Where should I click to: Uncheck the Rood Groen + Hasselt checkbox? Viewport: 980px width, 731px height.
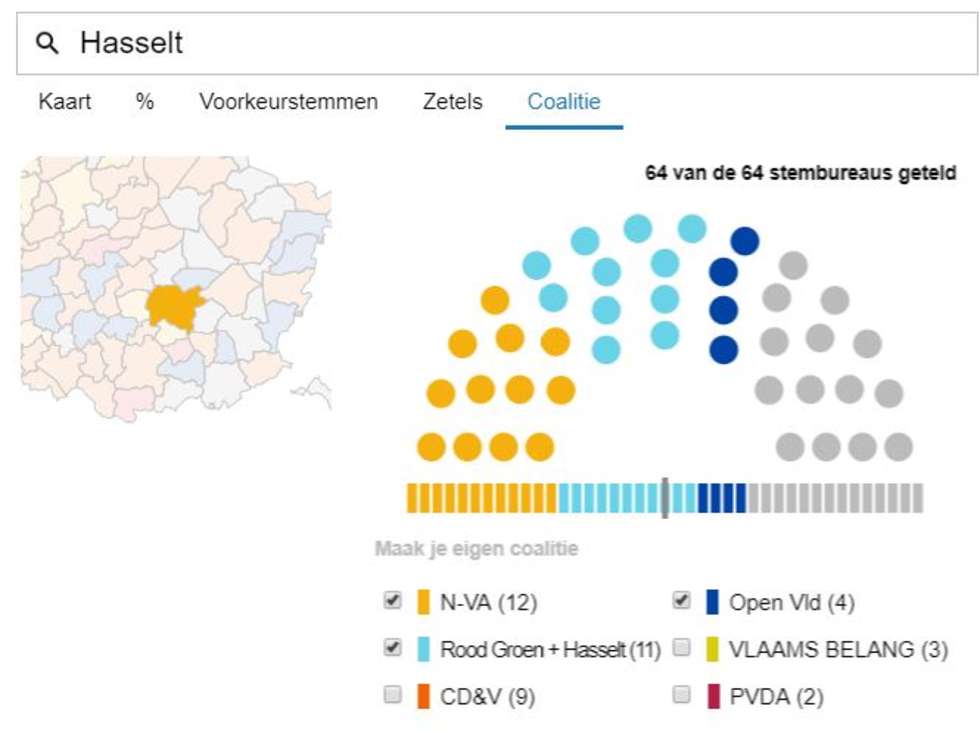click(393, 648)
